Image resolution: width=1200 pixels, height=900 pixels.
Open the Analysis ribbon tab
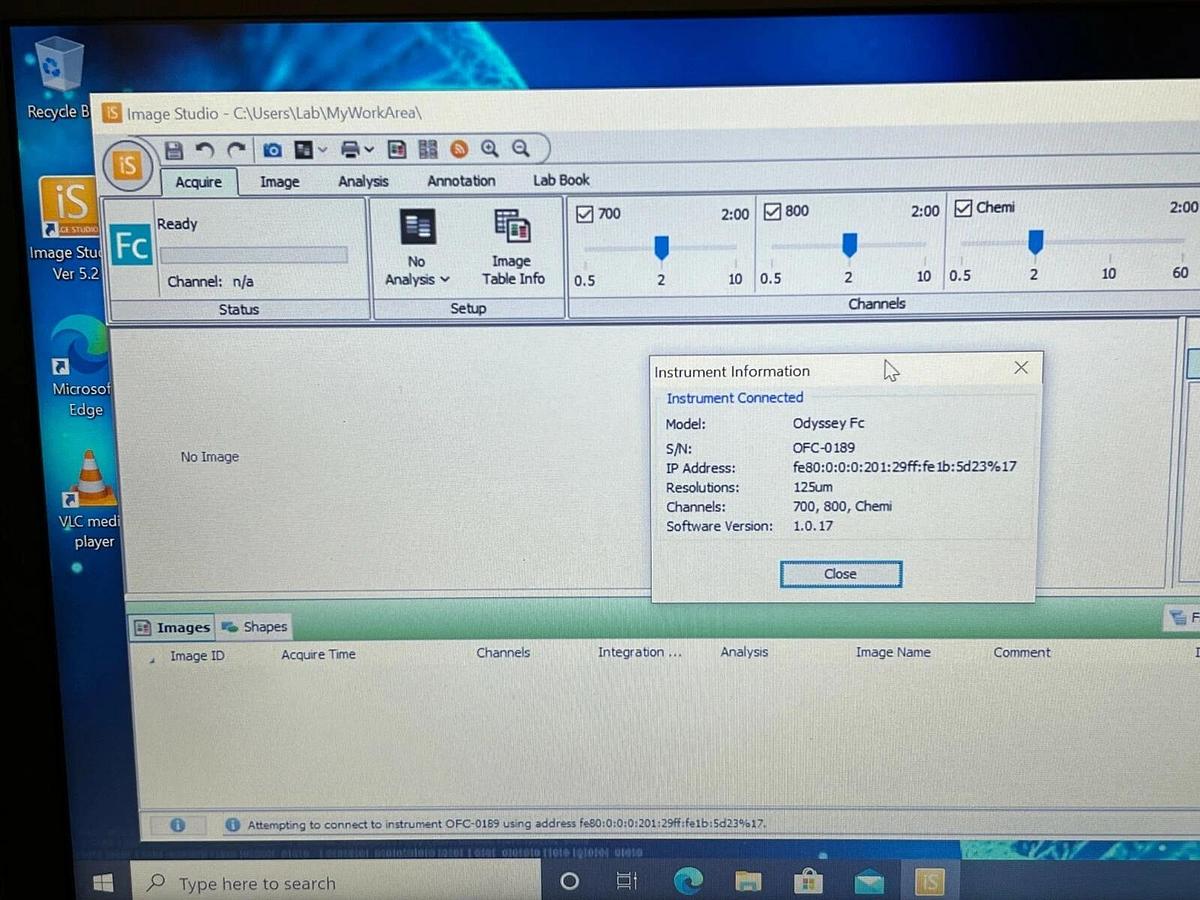[x=363, y=181]
